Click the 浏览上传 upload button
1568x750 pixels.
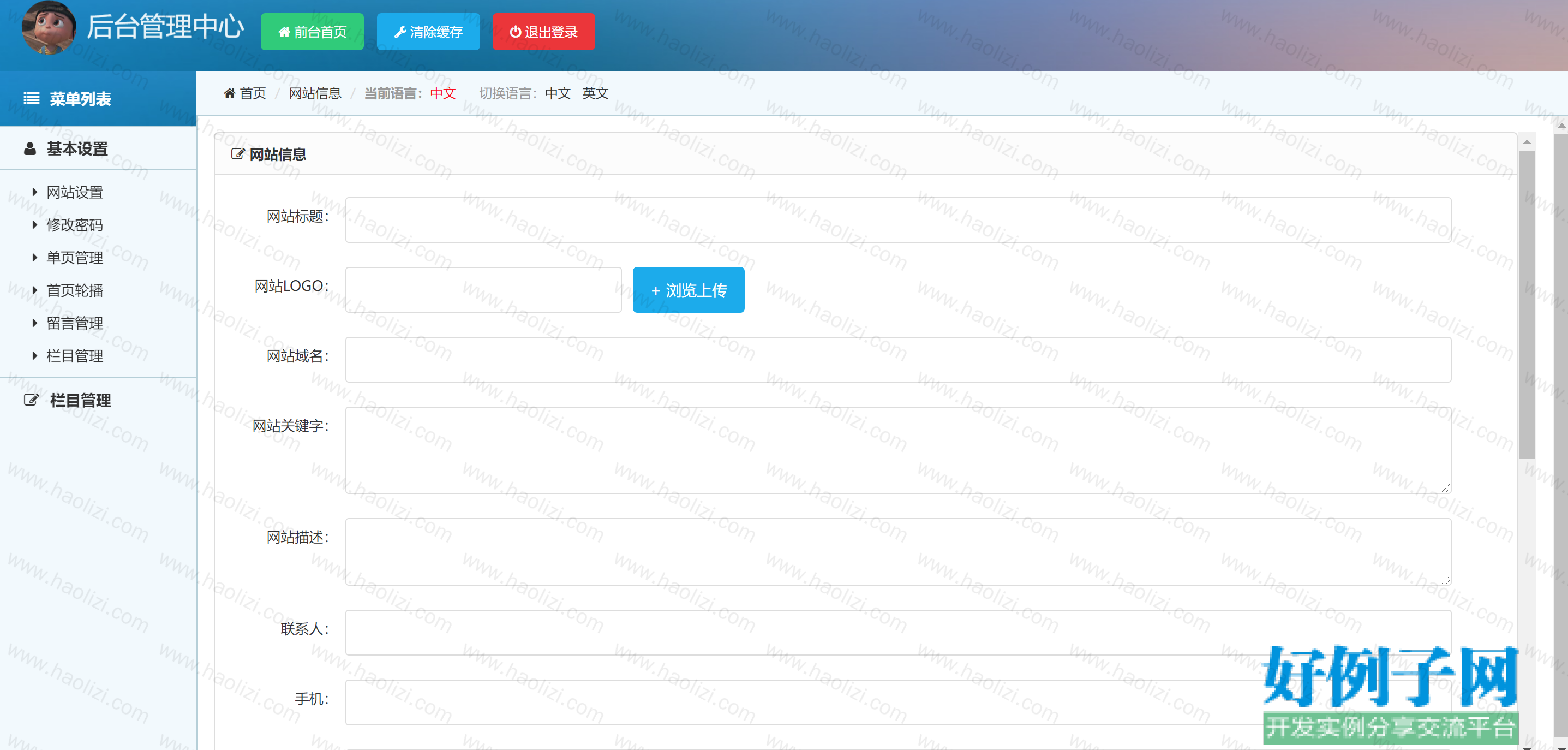click(x=689, y=290)
